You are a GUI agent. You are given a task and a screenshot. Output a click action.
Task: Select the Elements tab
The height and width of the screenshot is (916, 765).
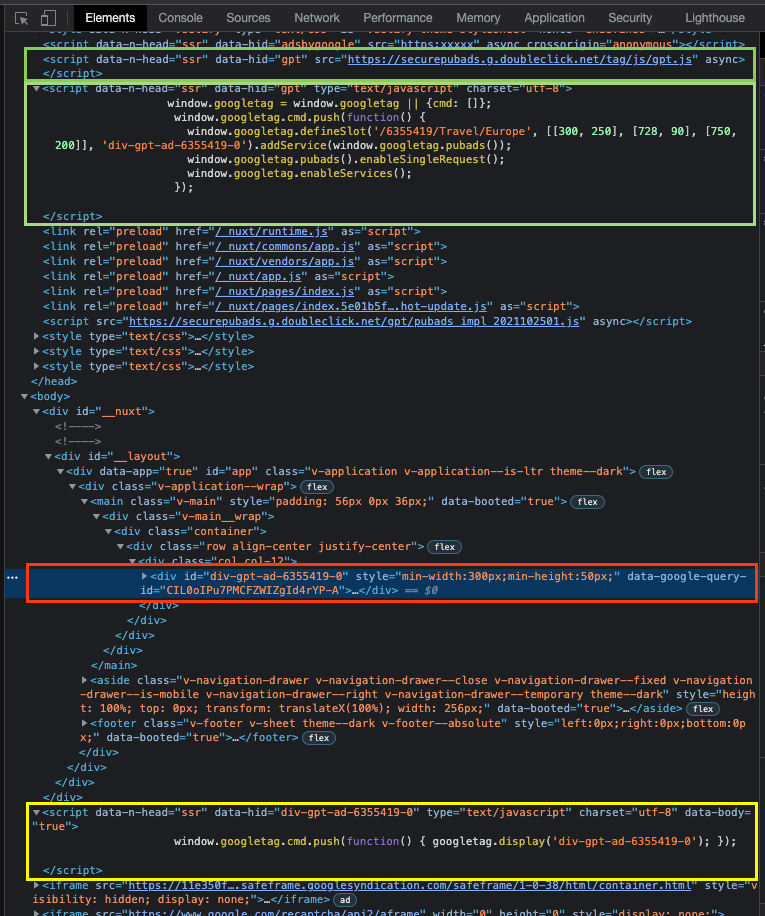coord(110,18)
